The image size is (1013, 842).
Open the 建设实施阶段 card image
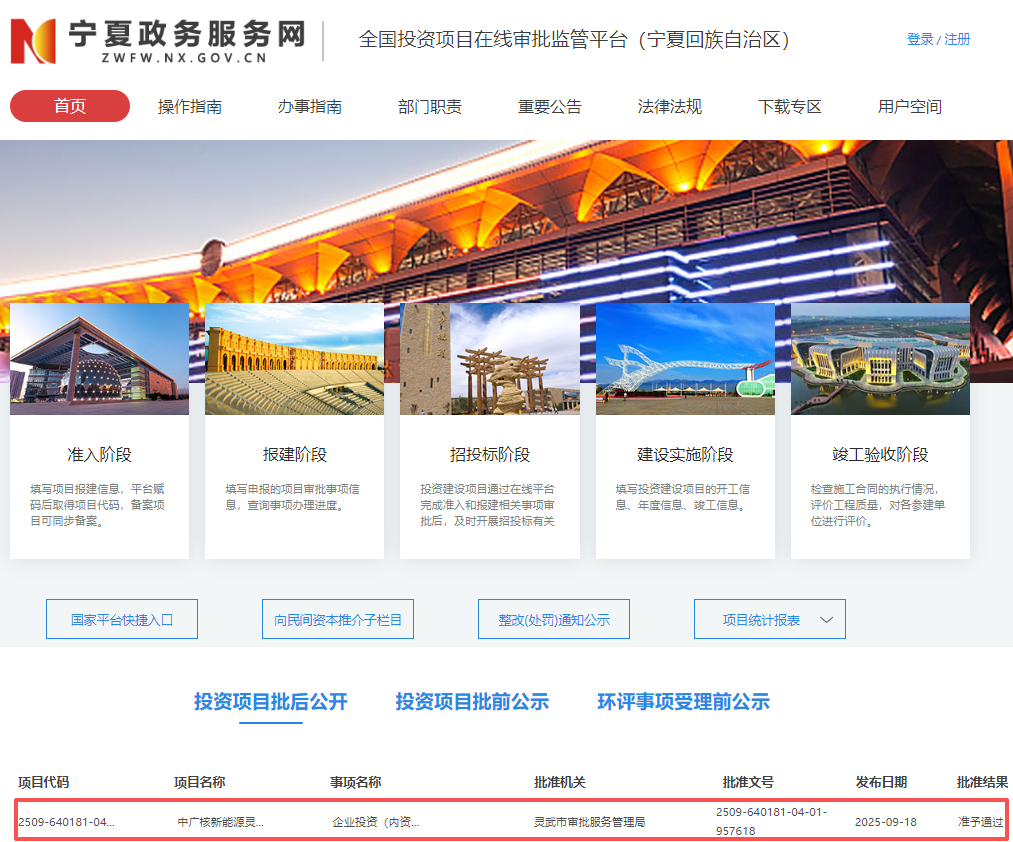(685, 359)
